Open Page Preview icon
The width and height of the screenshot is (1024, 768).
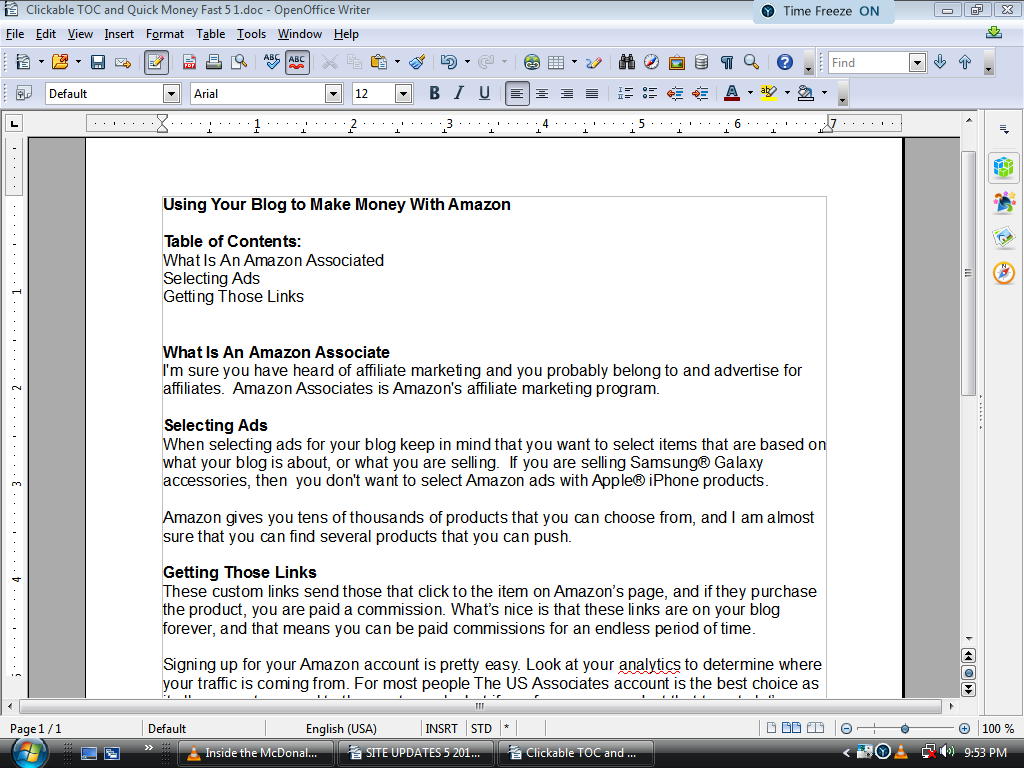[x=239, y=62]
